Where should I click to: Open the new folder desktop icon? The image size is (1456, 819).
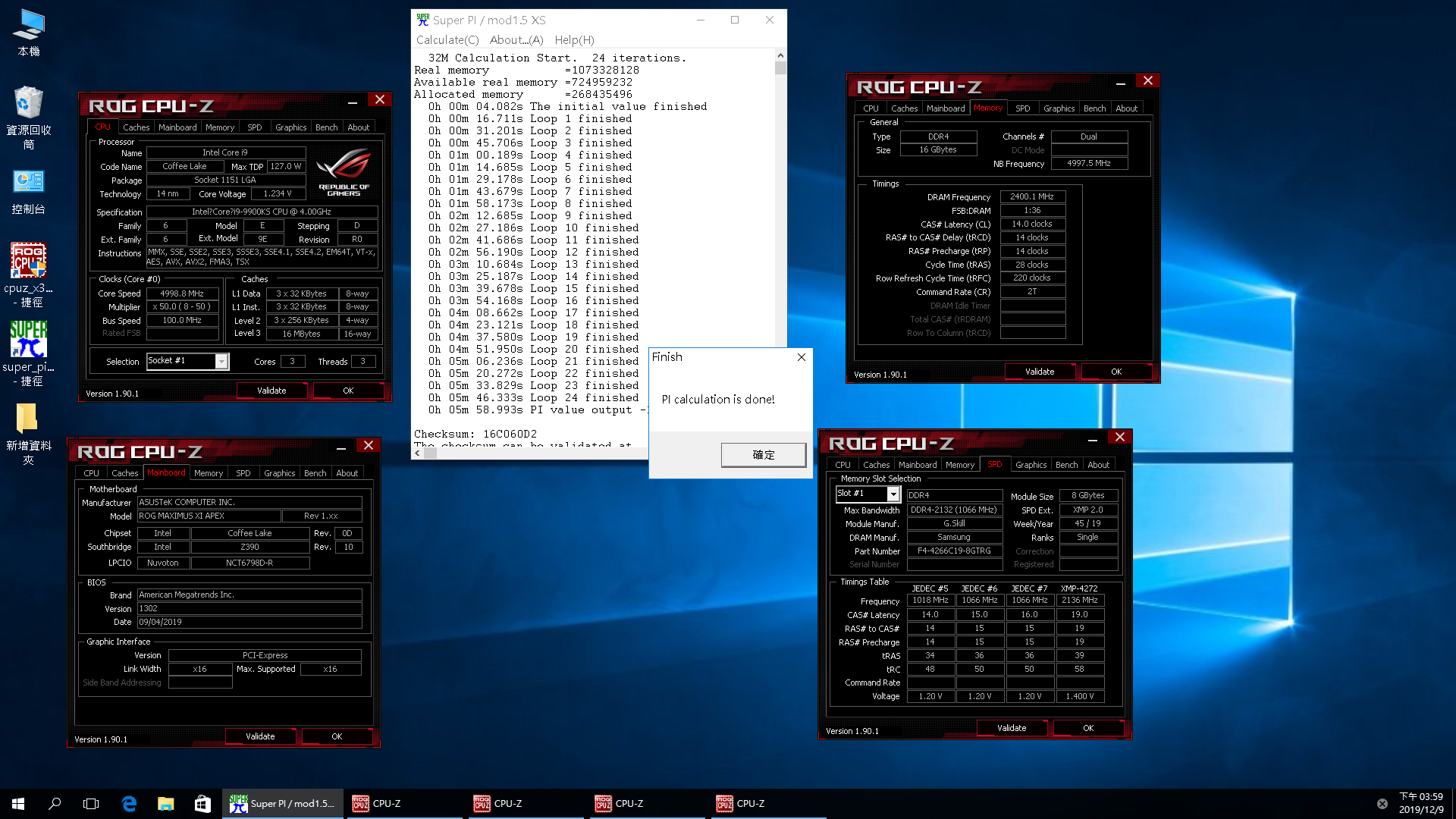[29, 432]
